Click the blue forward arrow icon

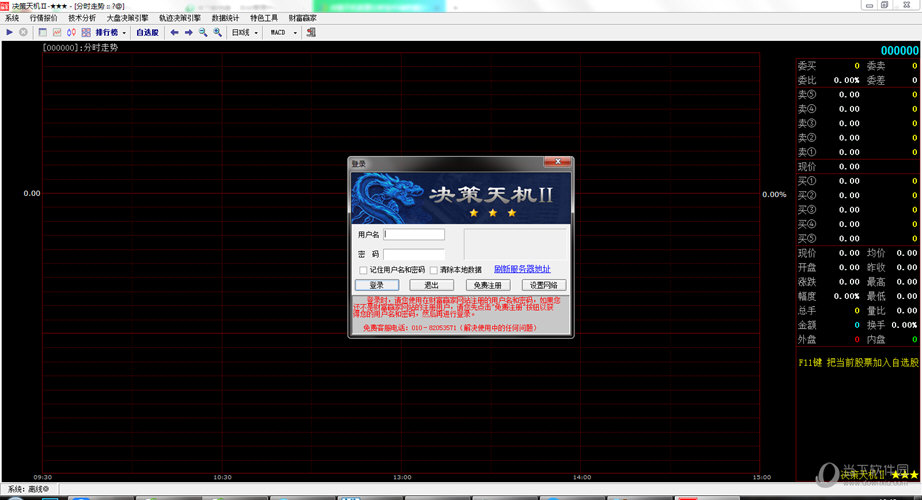click(x=189, y=32)
